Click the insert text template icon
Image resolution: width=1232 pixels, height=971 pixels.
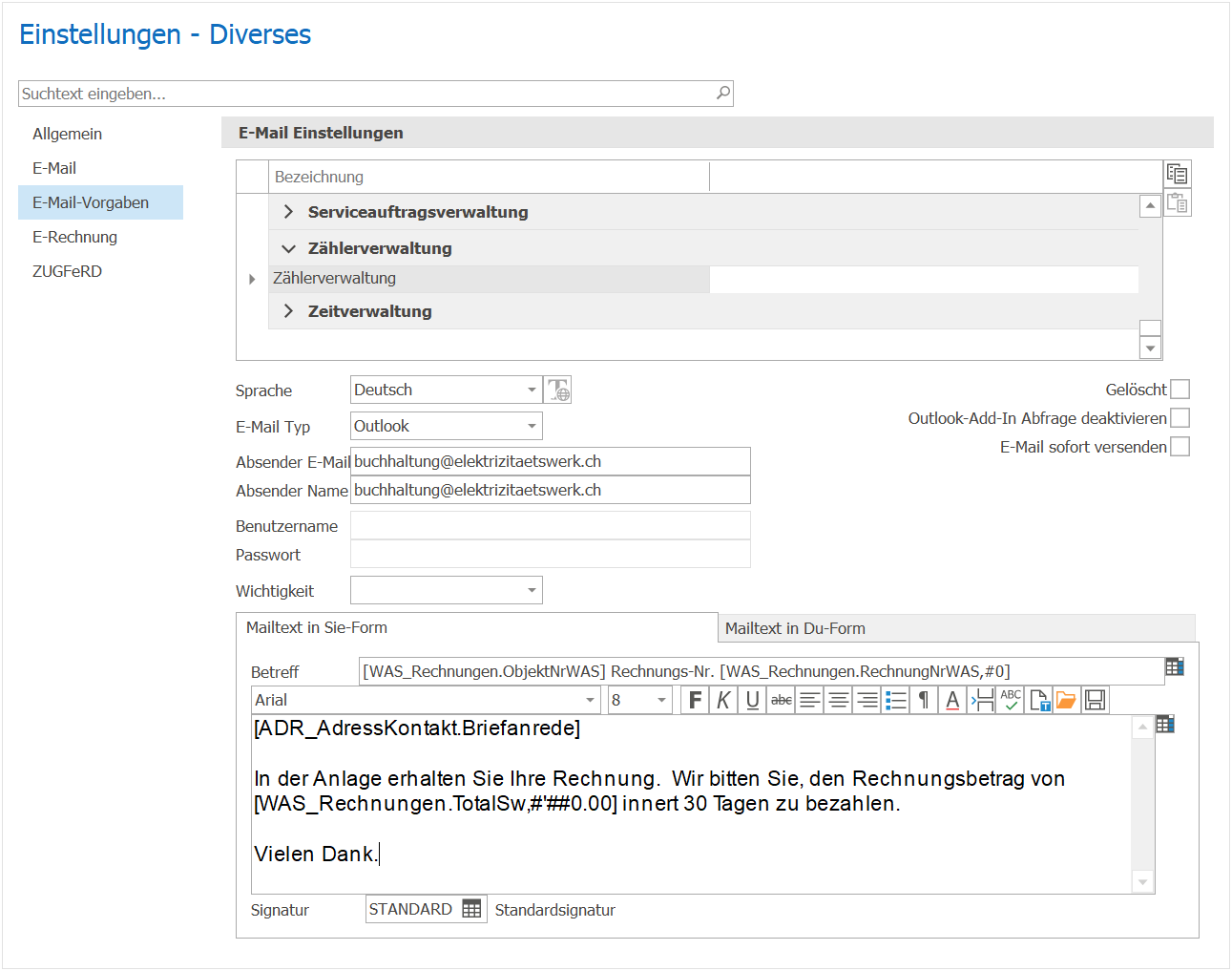click(1038, 700)
